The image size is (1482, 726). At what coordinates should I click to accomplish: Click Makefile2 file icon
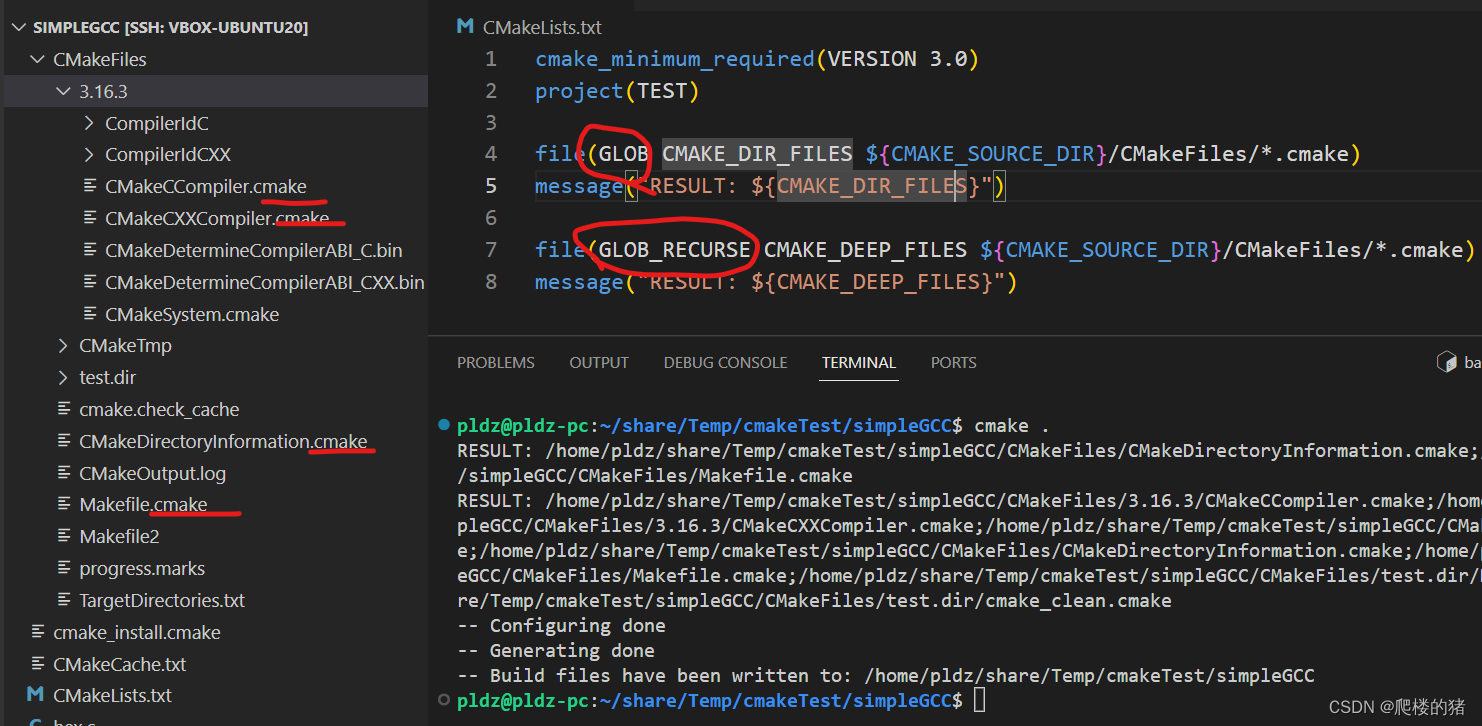pyautogui.click(x=65, y=537)
